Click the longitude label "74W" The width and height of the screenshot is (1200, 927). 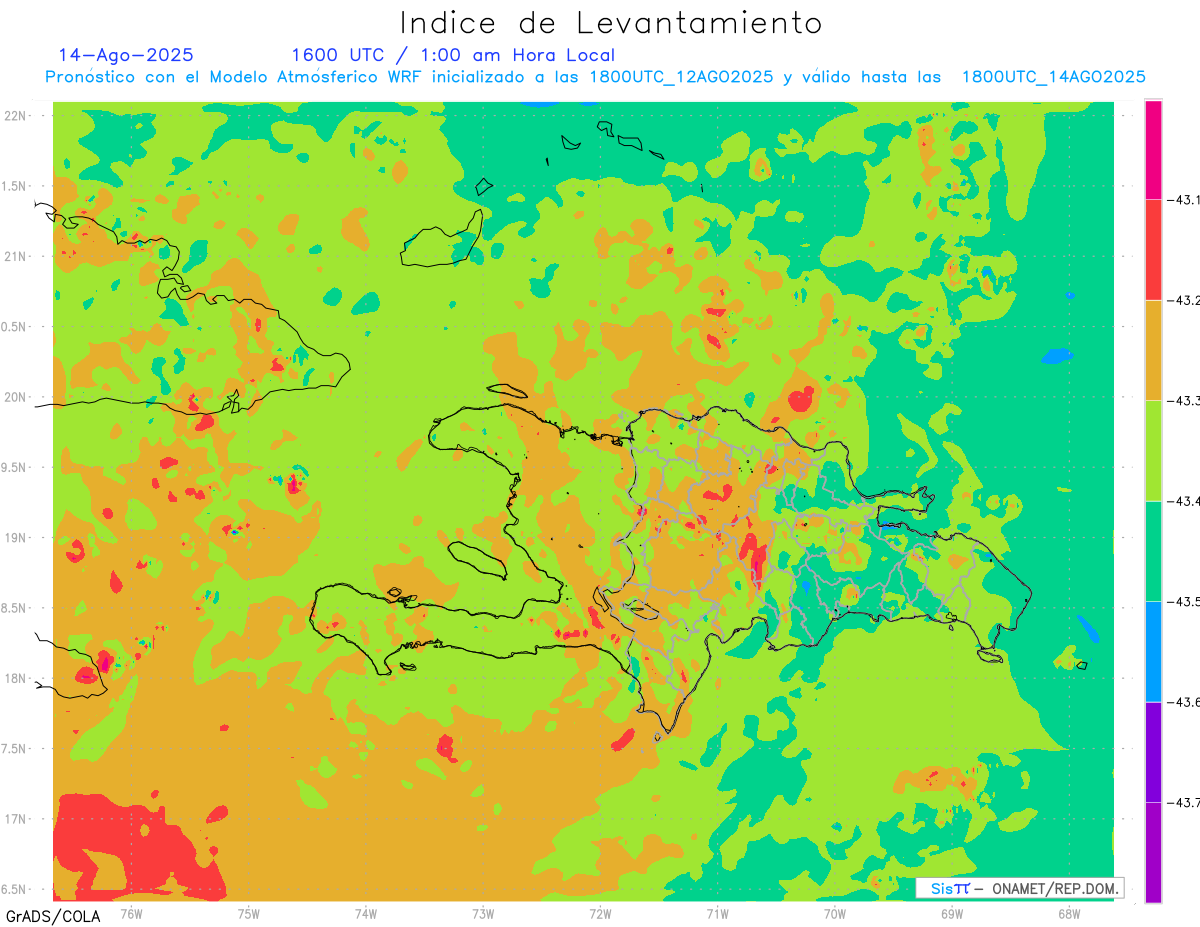[366, 913]
